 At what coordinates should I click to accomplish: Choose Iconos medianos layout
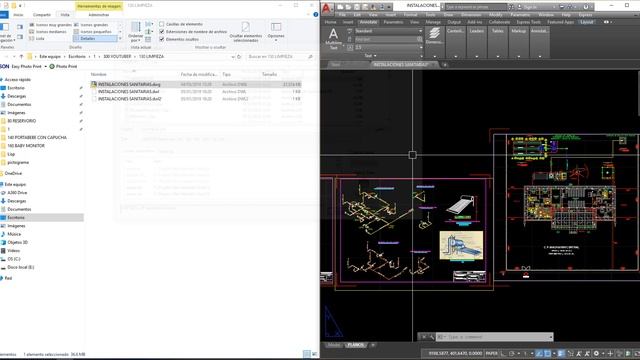click(48, 31)
